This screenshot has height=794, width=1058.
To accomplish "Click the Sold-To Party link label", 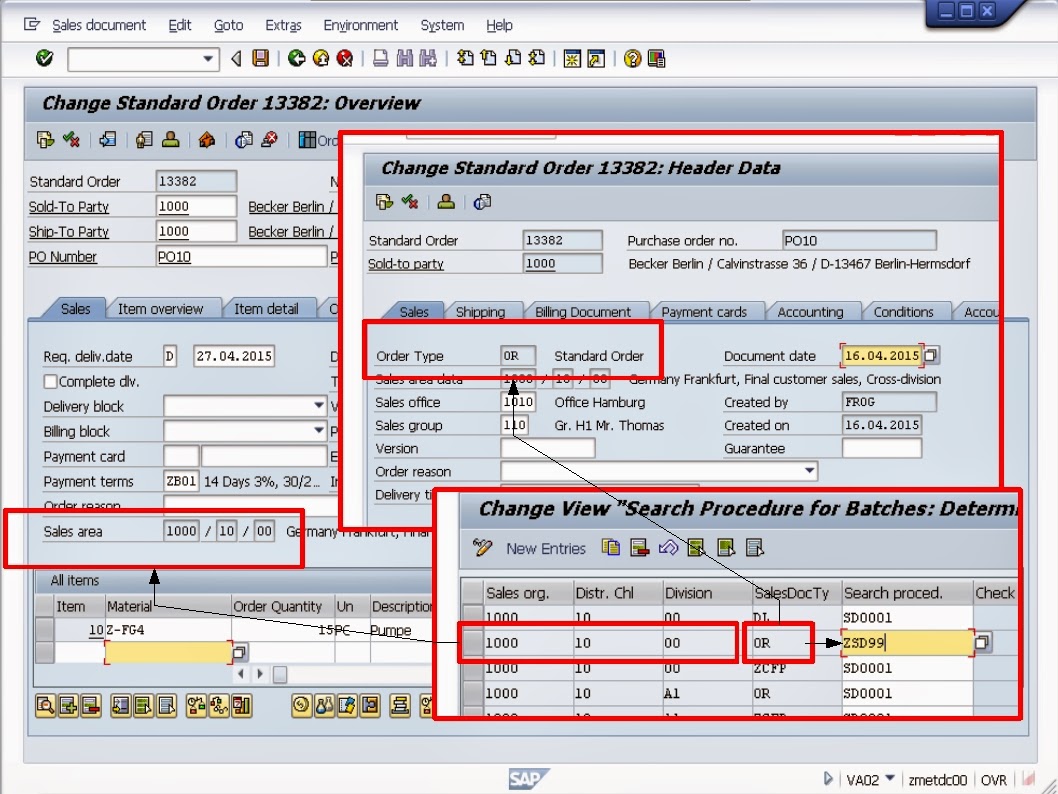I will [x=69, y=207].
